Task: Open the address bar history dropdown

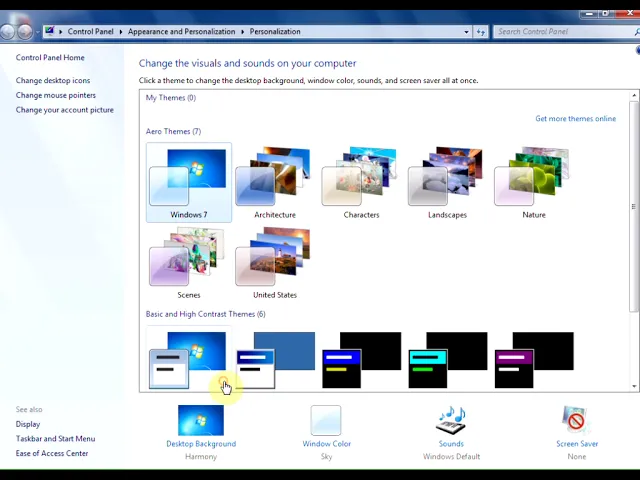Action: point(466,32)
